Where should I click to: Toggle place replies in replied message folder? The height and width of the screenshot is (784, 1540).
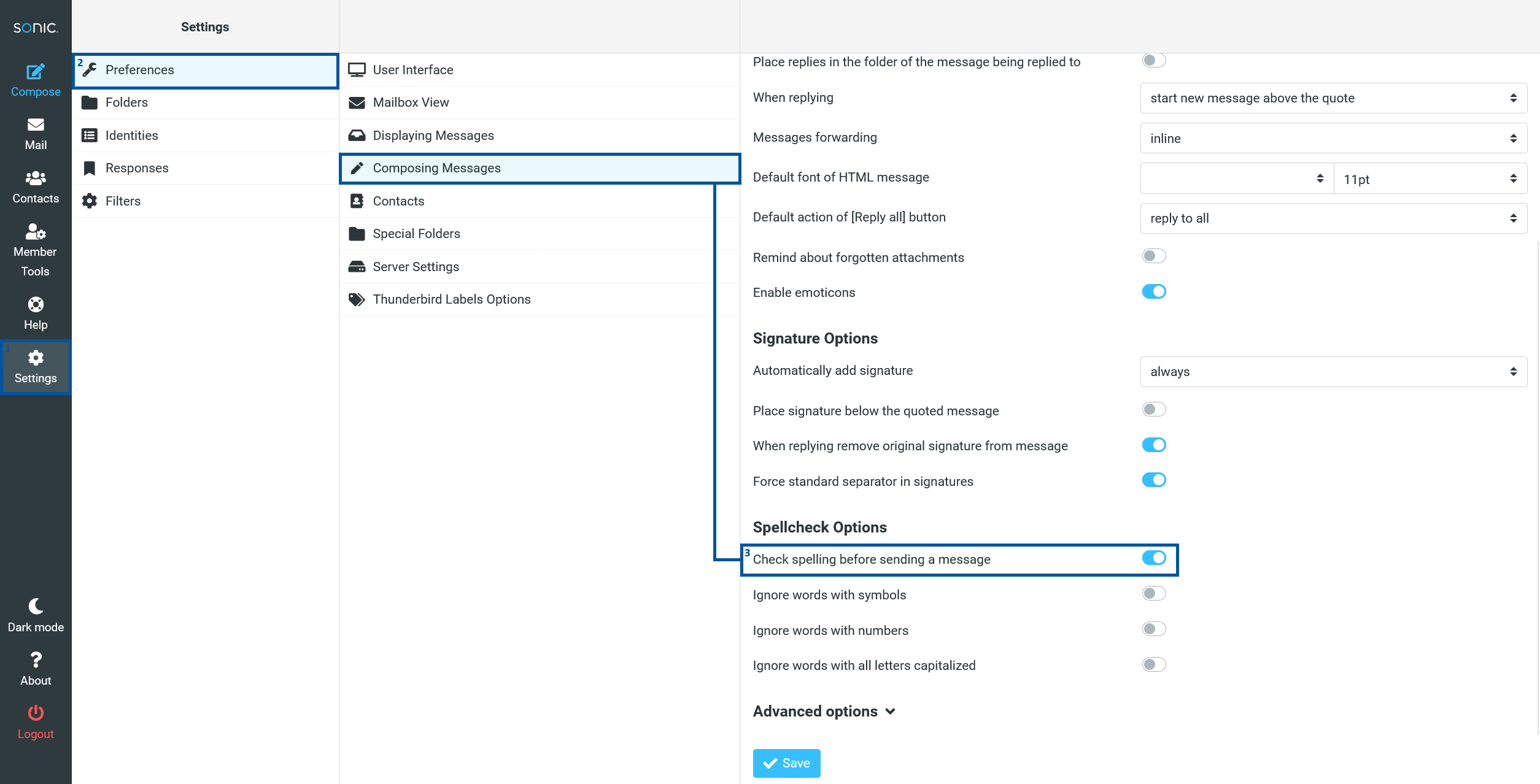(1154, 60)
